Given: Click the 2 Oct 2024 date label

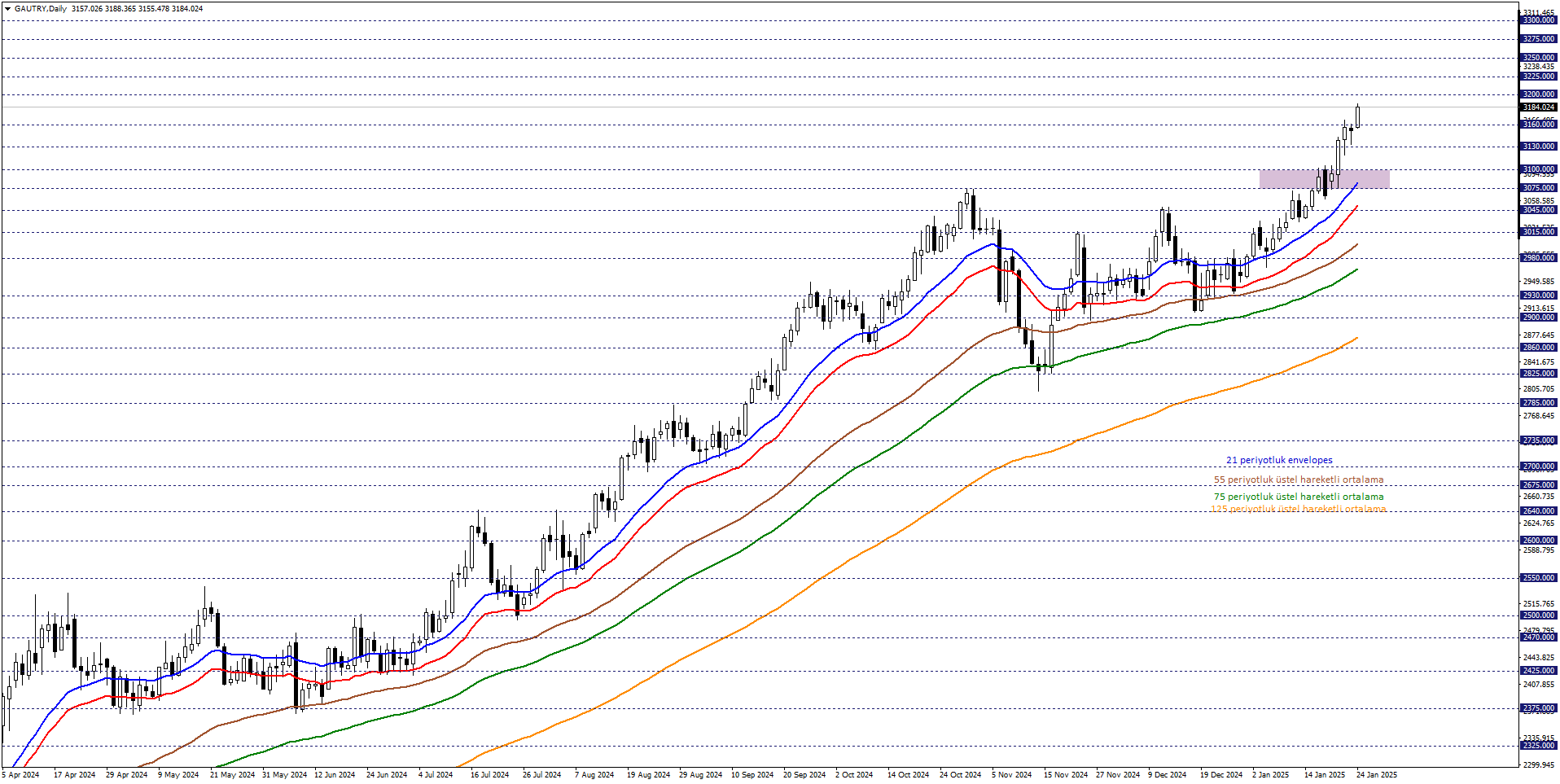Looking at the screenshot, I should (854, 775).
